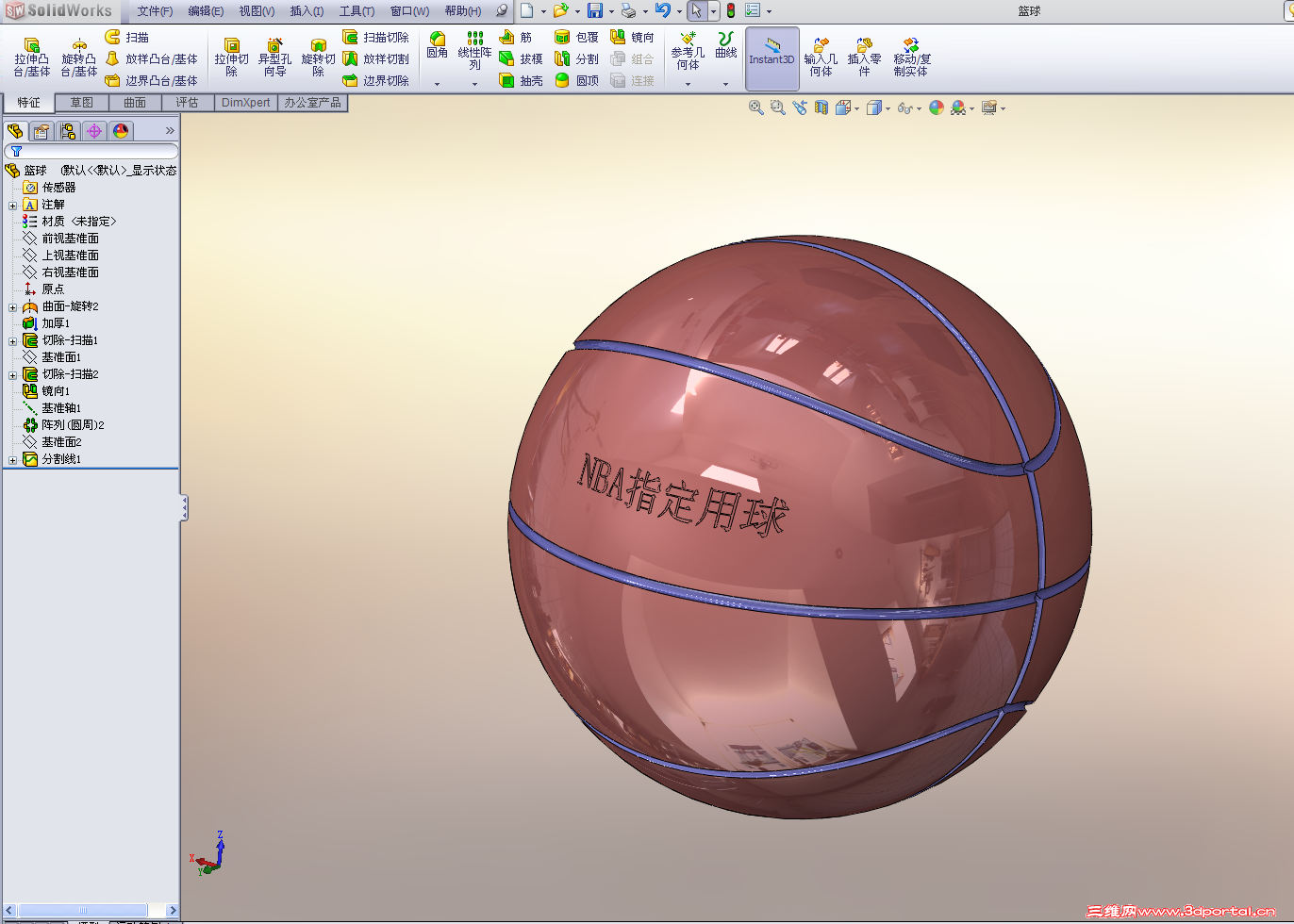1294x924 pixels.
Task: Open the 视图(V) menu
Action: (x=257, y=10)
